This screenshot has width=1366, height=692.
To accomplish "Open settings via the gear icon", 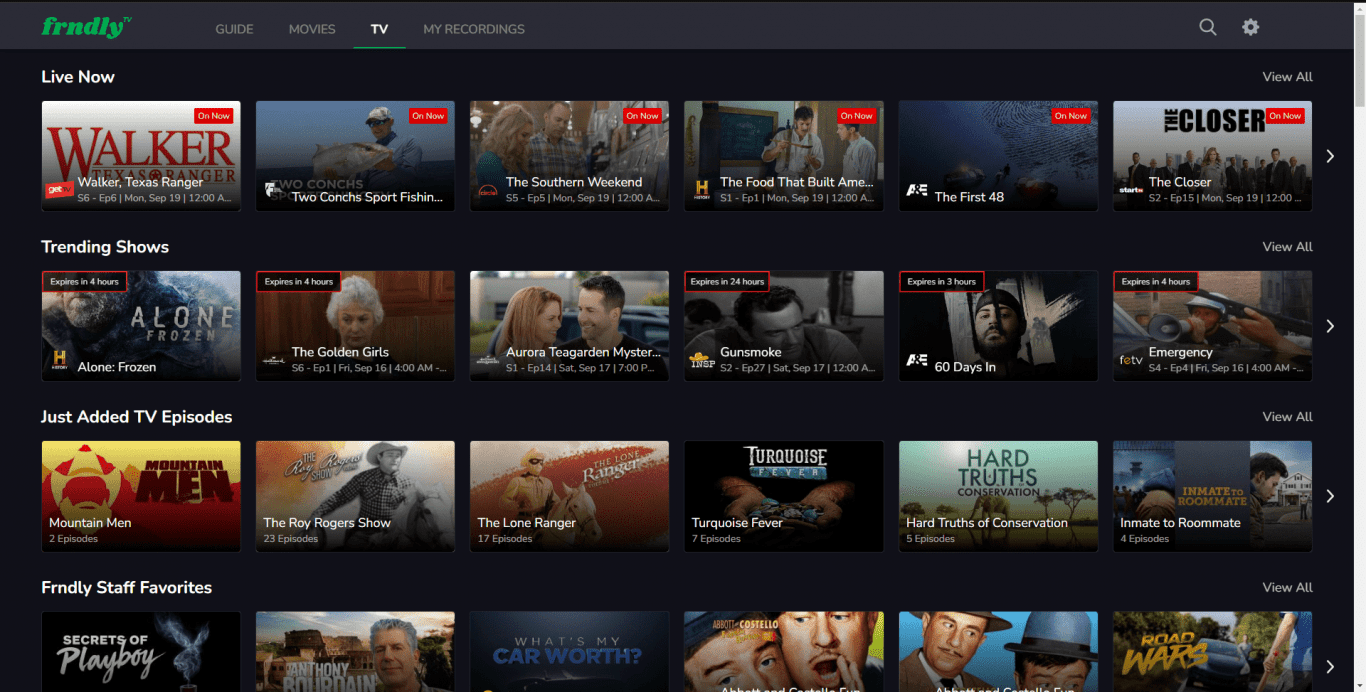I will (1250, 27).
